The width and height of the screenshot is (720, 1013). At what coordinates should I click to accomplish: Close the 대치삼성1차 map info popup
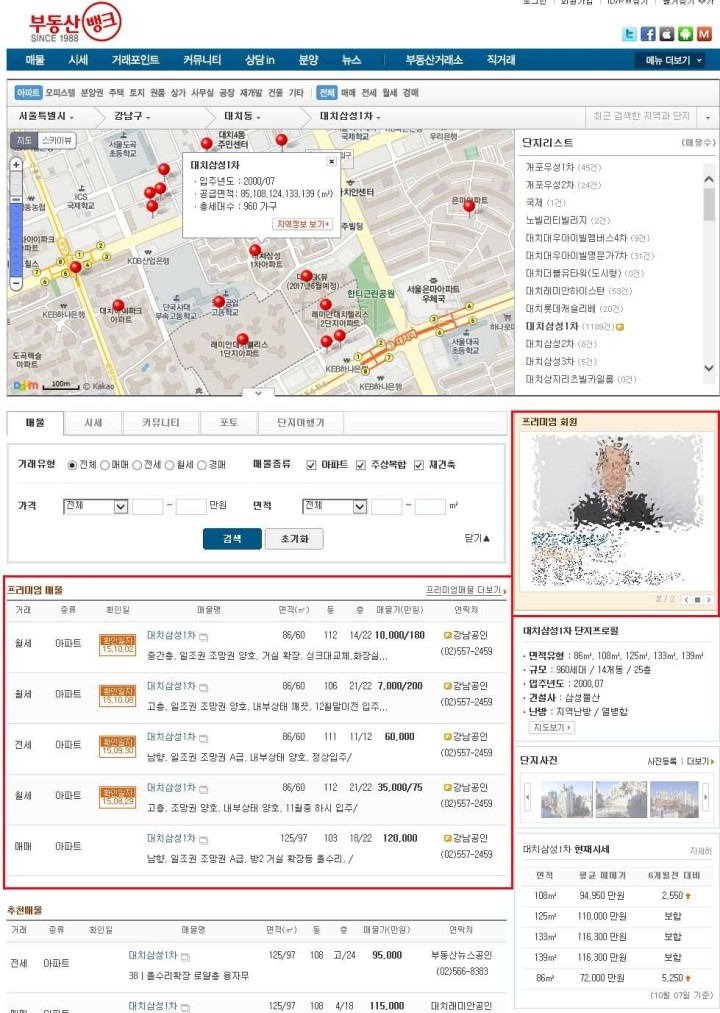(x=332, y=162)
